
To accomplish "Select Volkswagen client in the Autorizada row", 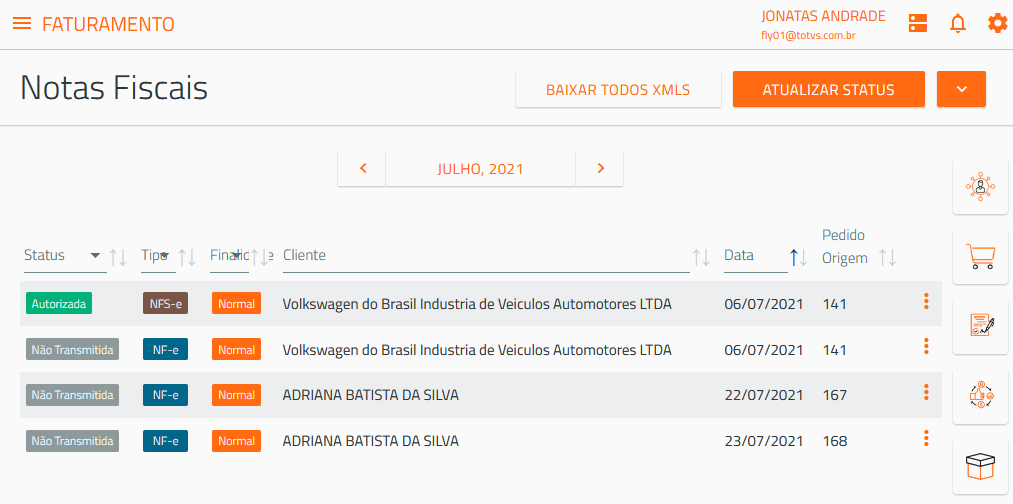I will tap(477, 304).
